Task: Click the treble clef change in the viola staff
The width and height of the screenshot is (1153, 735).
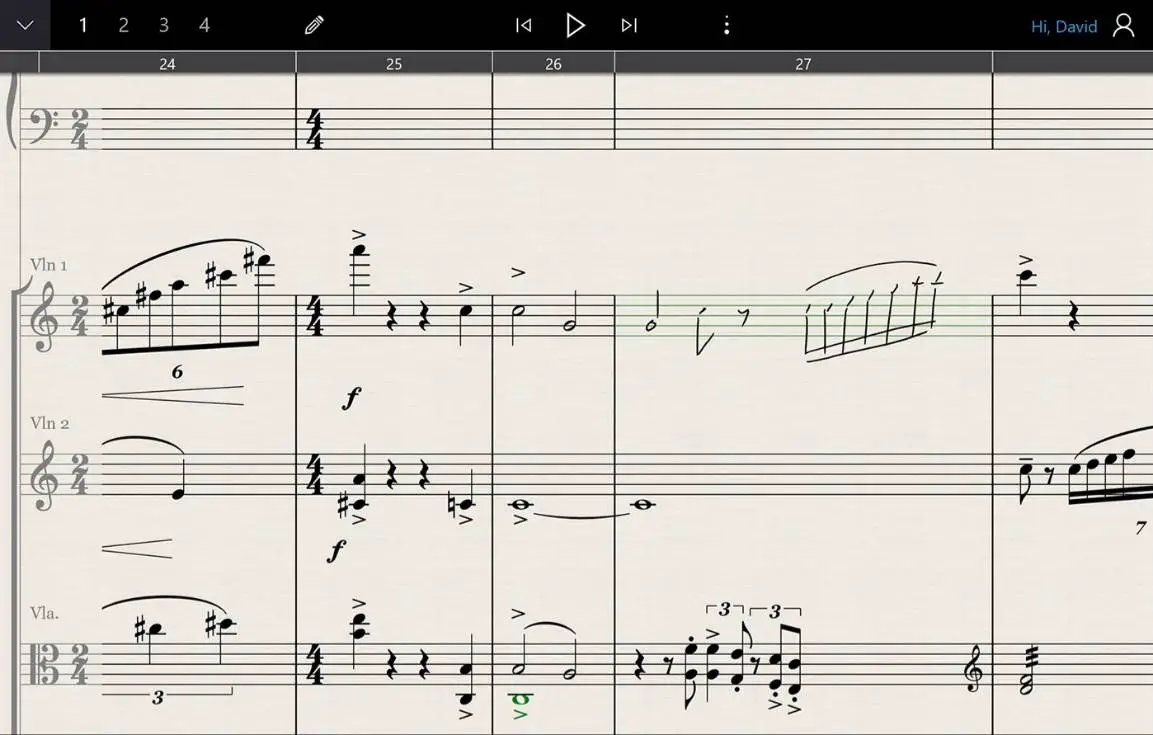Action: [973, 670]
